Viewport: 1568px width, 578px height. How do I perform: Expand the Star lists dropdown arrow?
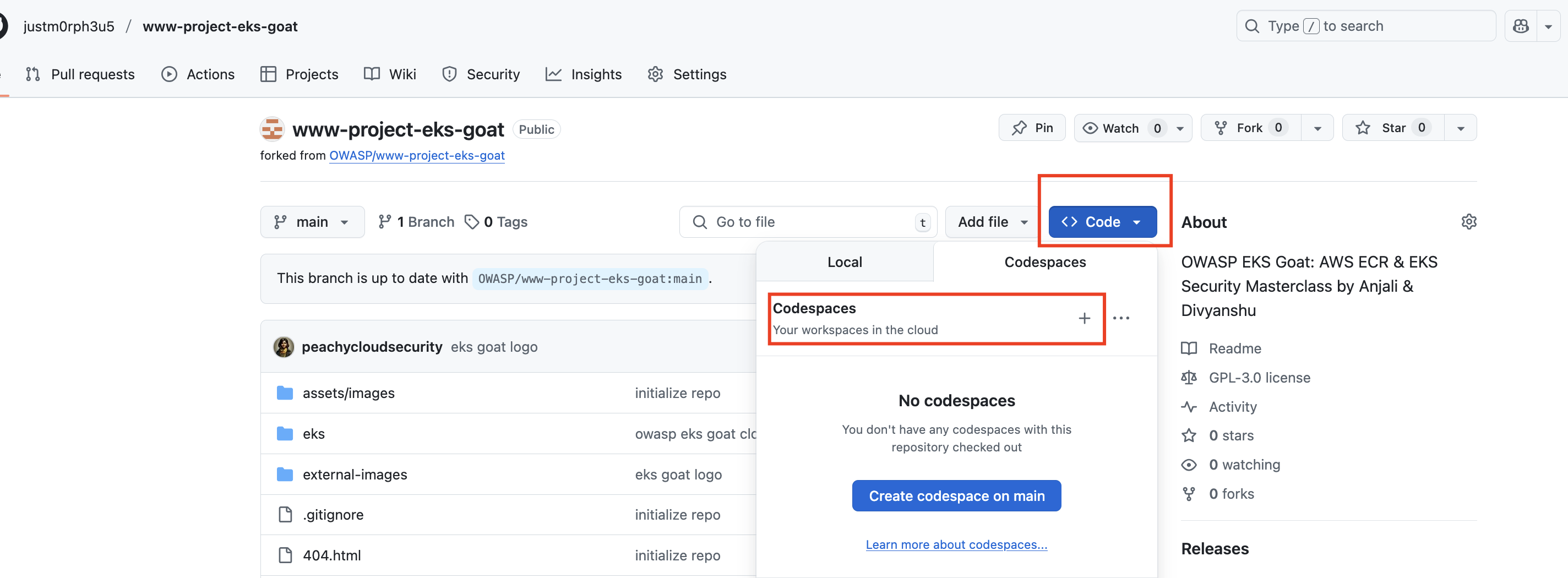(x=1460, y=128)
